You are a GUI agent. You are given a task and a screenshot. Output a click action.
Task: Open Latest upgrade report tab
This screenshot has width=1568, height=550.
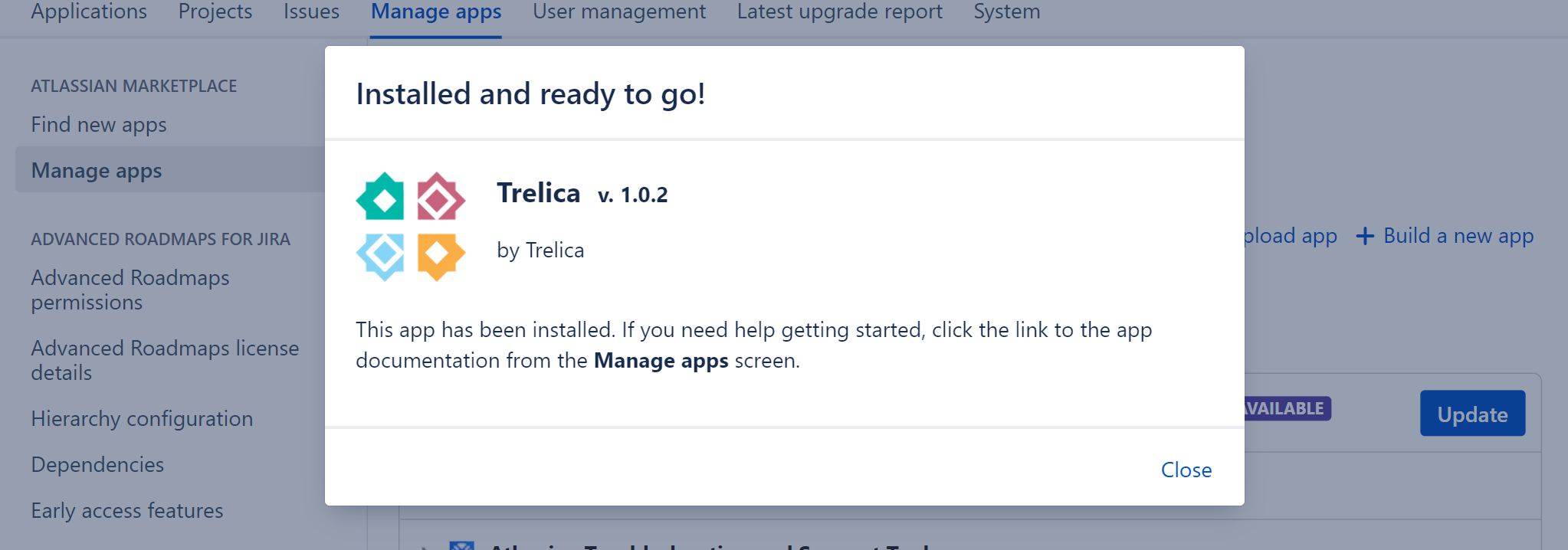[x=840, y=11]
